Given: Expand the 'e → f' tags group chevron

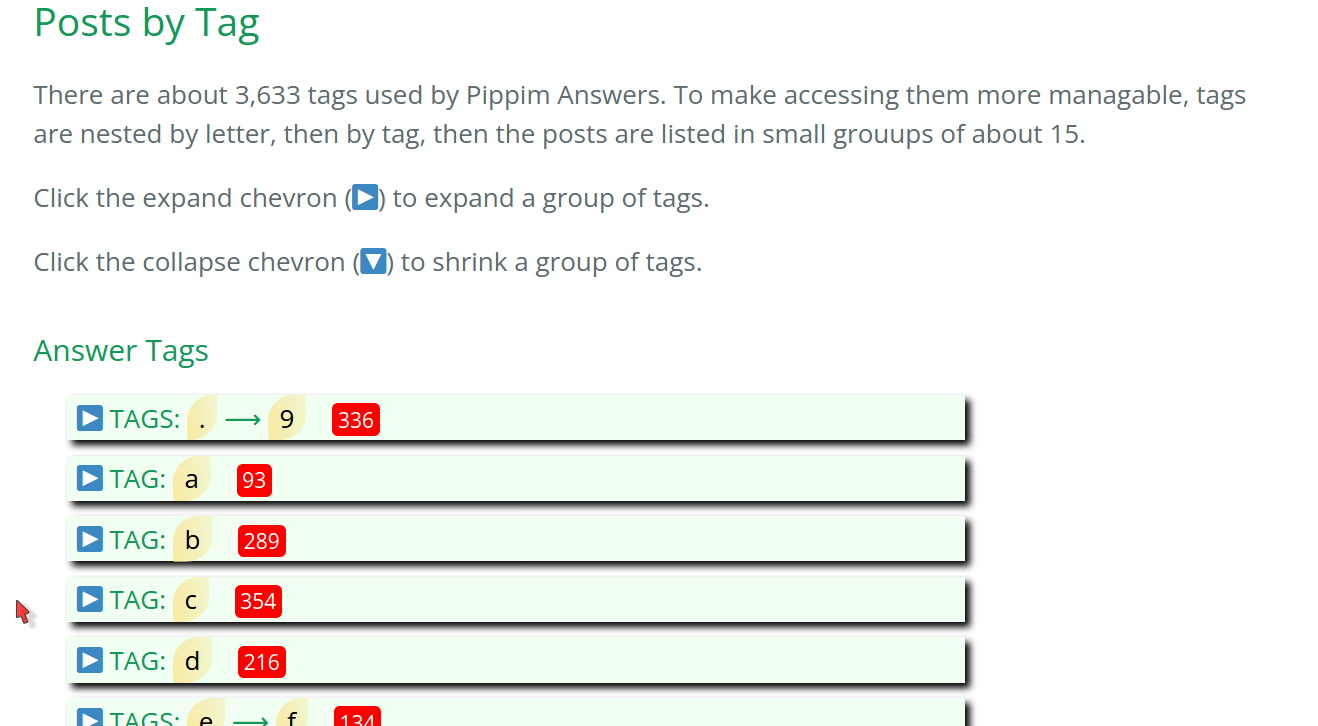Looking at the screenshot, I should pyautogui.click(x=90, y=717).
